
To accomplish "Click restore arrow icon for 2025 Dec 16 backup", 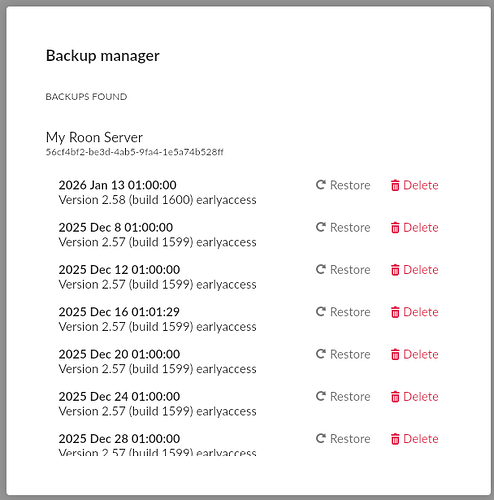I will pyautogui.click(x=321, y=311).
